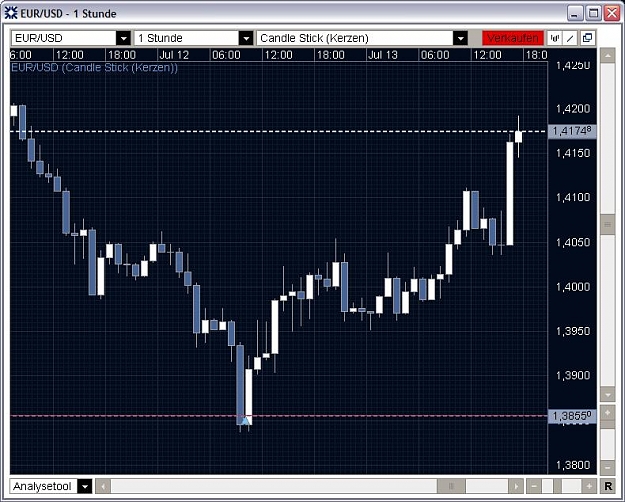Select the line drawing tool icon
The image size is (625, 502).
point(571,38)
